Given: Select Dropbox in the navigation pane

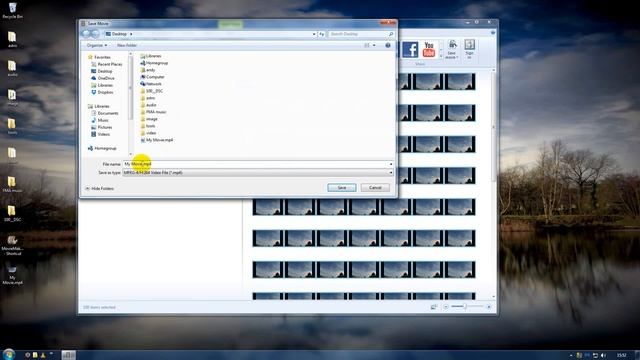Looking at the screenshot, I should pyautogui.click(x=102, y=92).
